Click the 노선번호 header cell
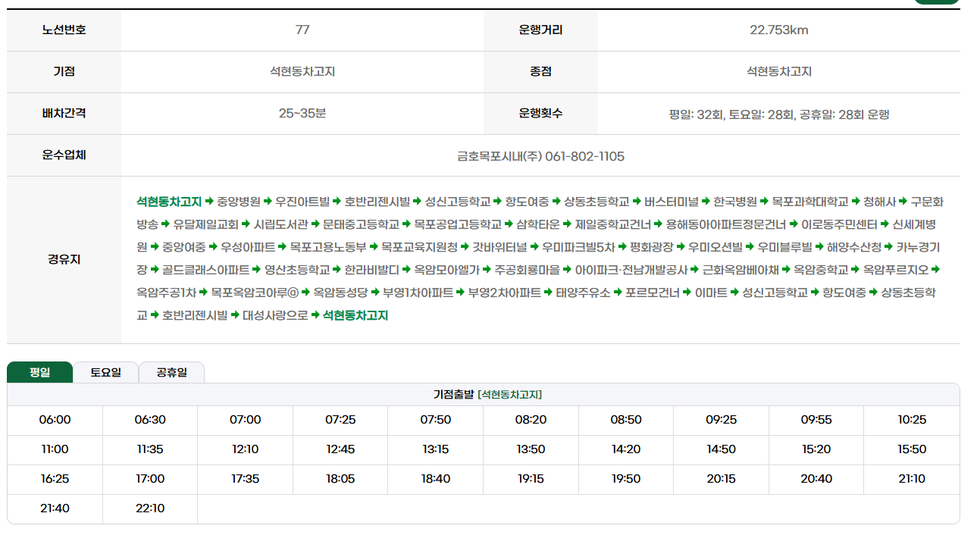The image size is (980, 535). [x=64, y=30]
